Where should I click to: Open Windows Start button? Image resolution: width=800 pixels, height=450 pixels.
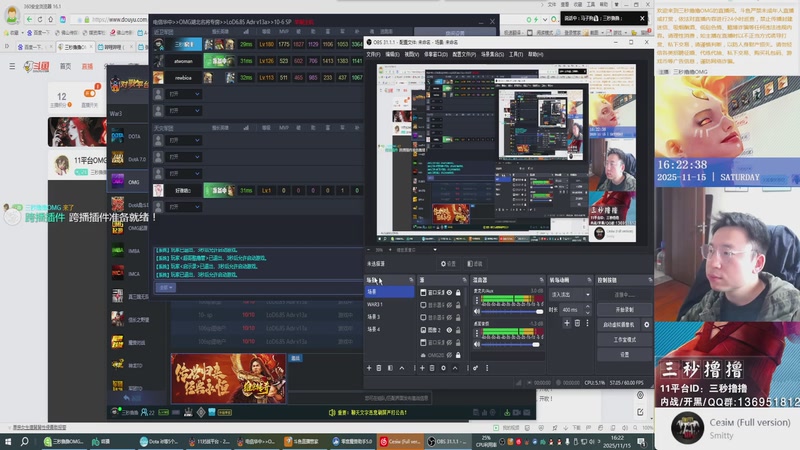click(8, 441)
